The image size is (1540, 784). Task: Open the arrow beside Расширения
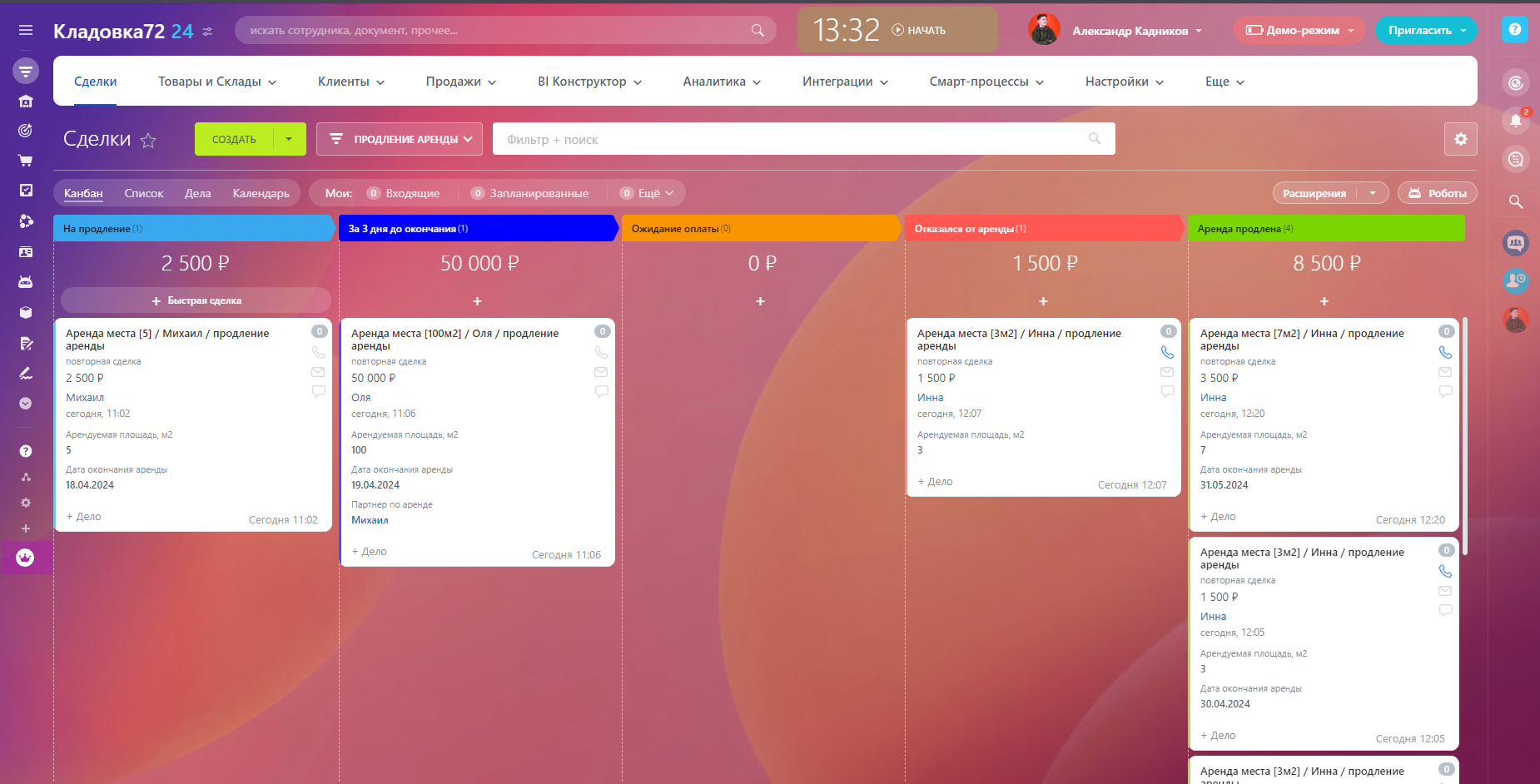[x=1373, y=193]
